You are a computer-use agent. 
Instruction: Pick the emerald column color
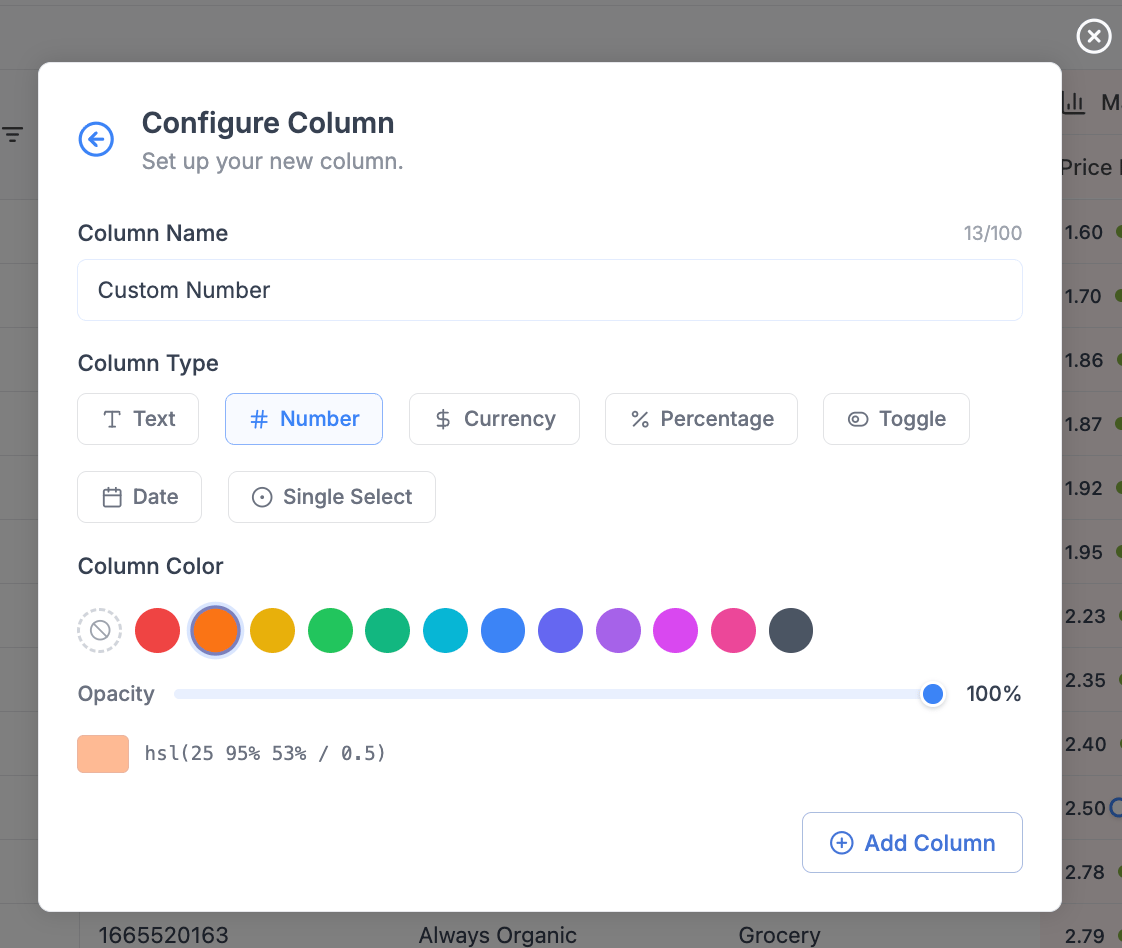[388, 630]
